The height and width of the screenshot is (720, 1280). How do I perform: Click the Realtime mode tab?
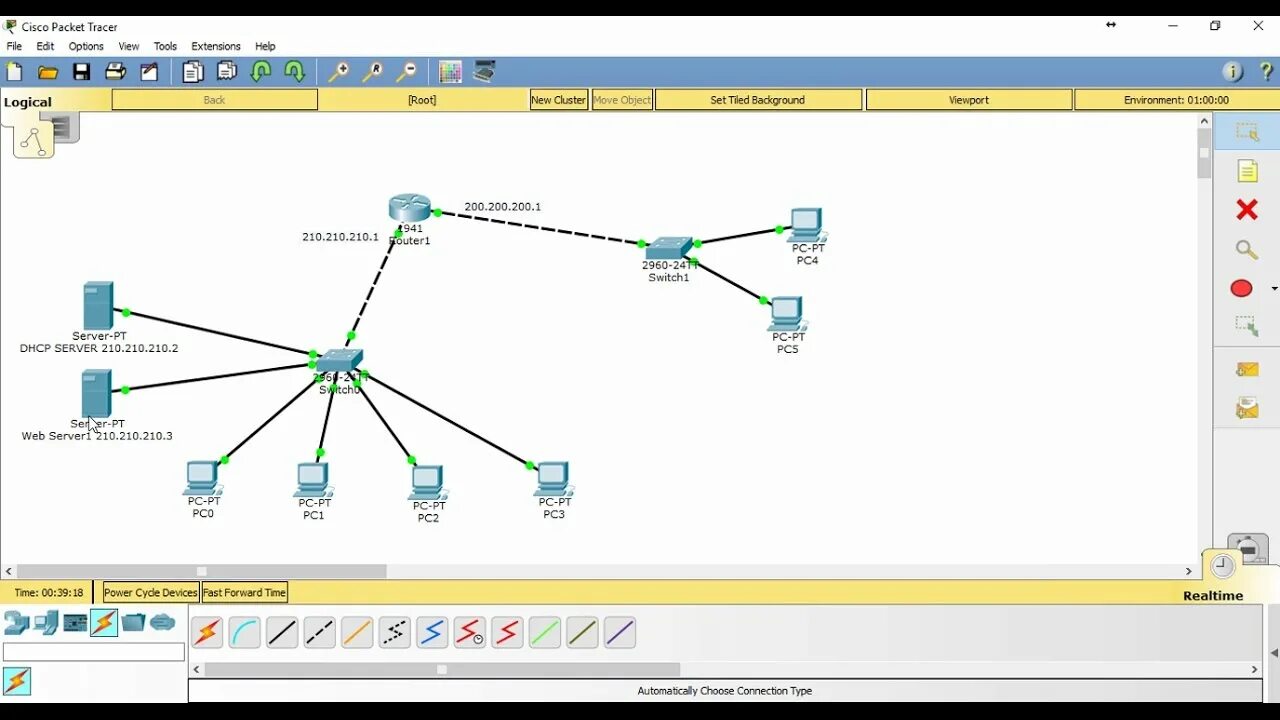1213,595
